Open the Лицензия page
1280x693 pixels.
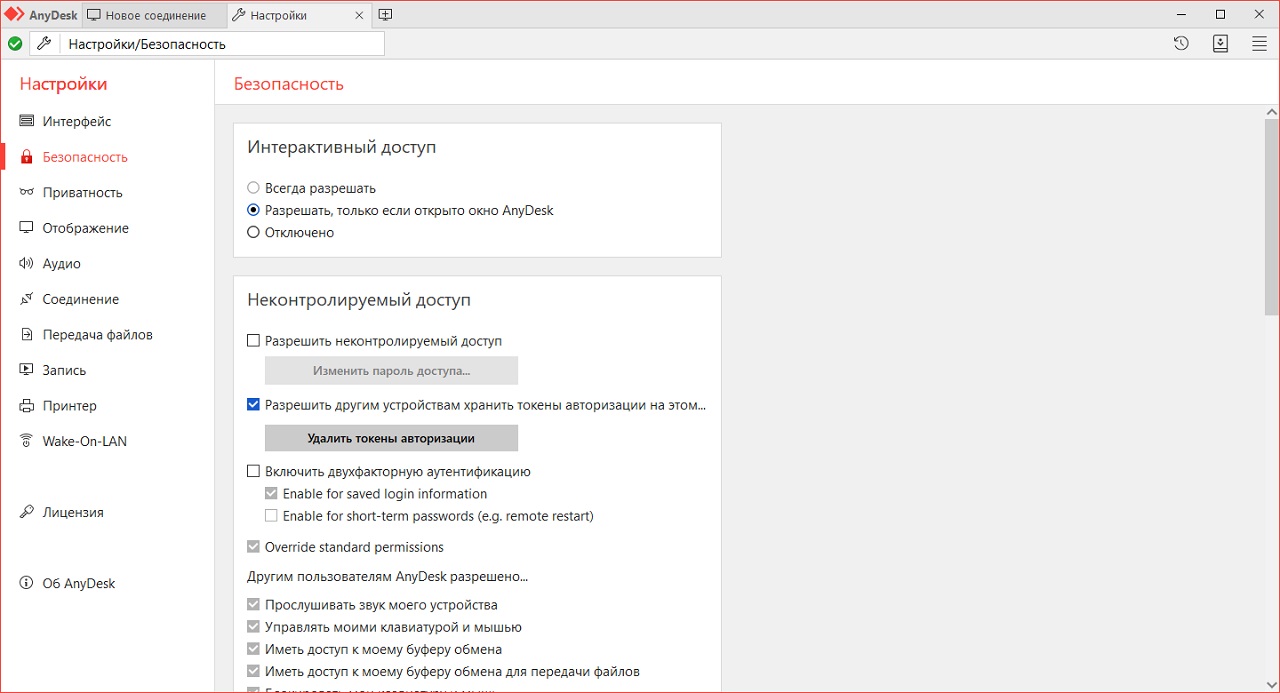pyautogui.click(x=72, y=512)
